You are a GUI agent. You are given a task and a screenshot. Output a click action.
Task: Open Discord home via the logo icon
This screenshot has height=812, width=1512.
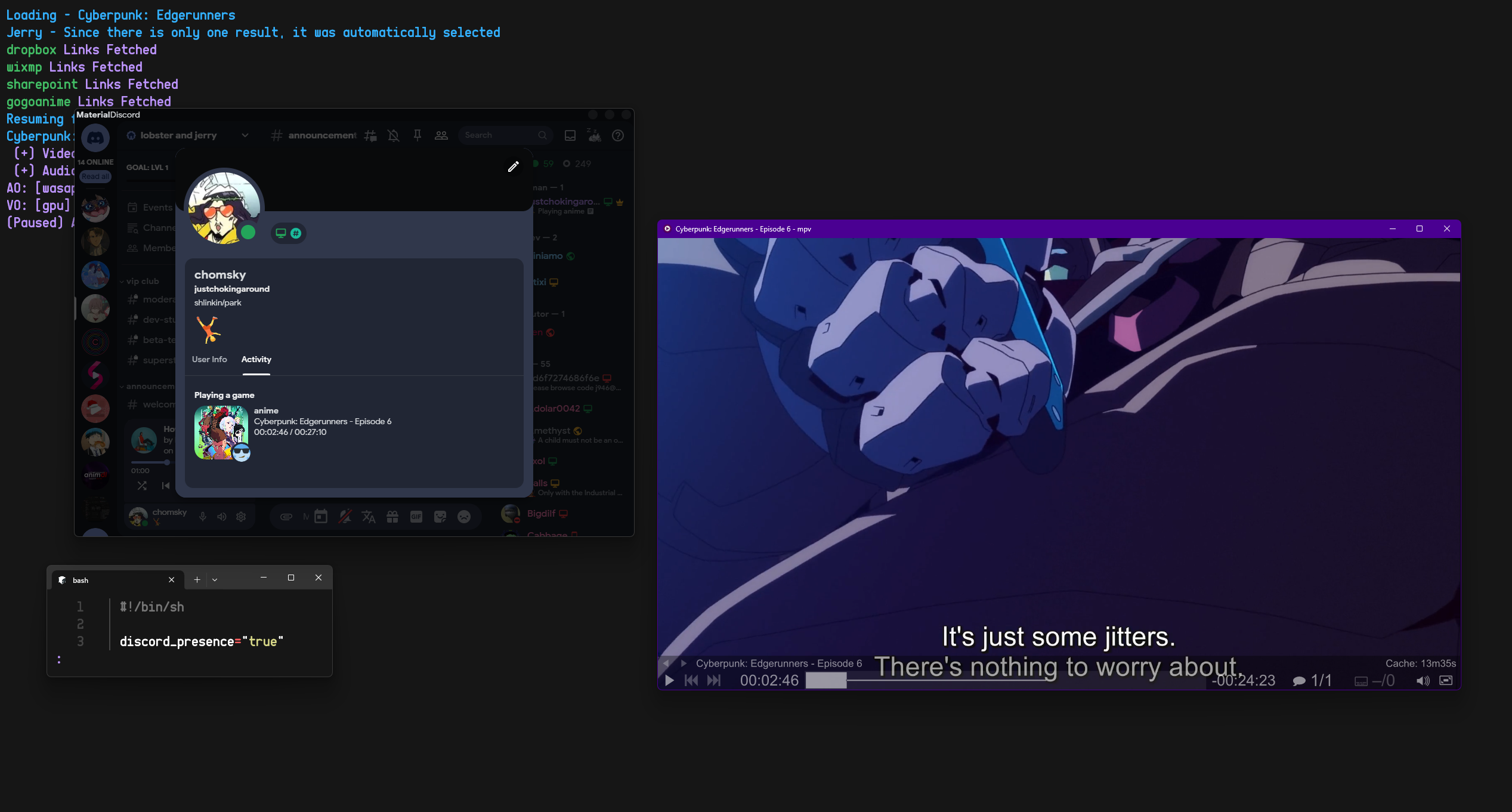pos(95,138)
